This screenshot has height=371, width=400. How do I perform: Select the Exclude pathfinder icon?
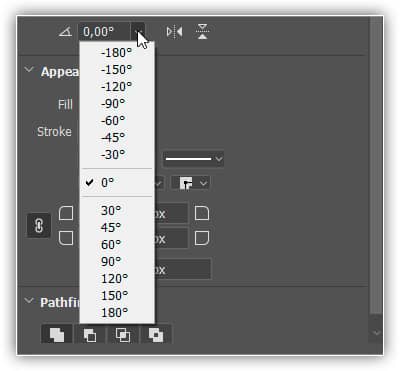point(156,334)
